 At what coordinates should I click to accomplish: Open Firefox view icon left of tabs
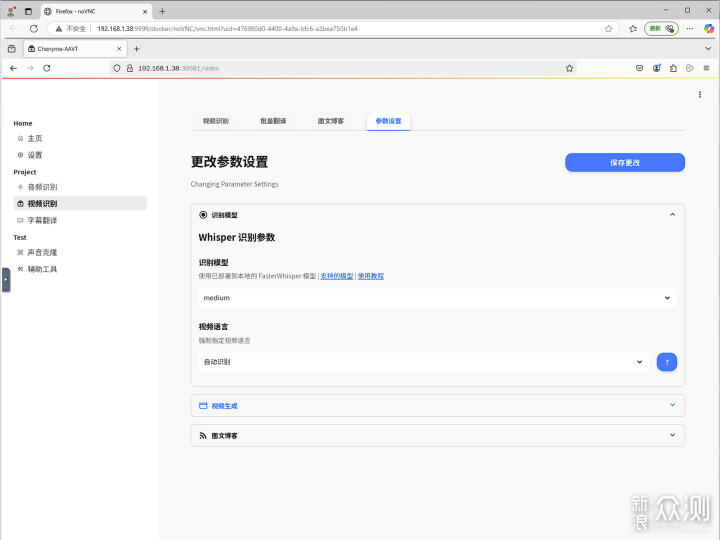click(11, 49)
